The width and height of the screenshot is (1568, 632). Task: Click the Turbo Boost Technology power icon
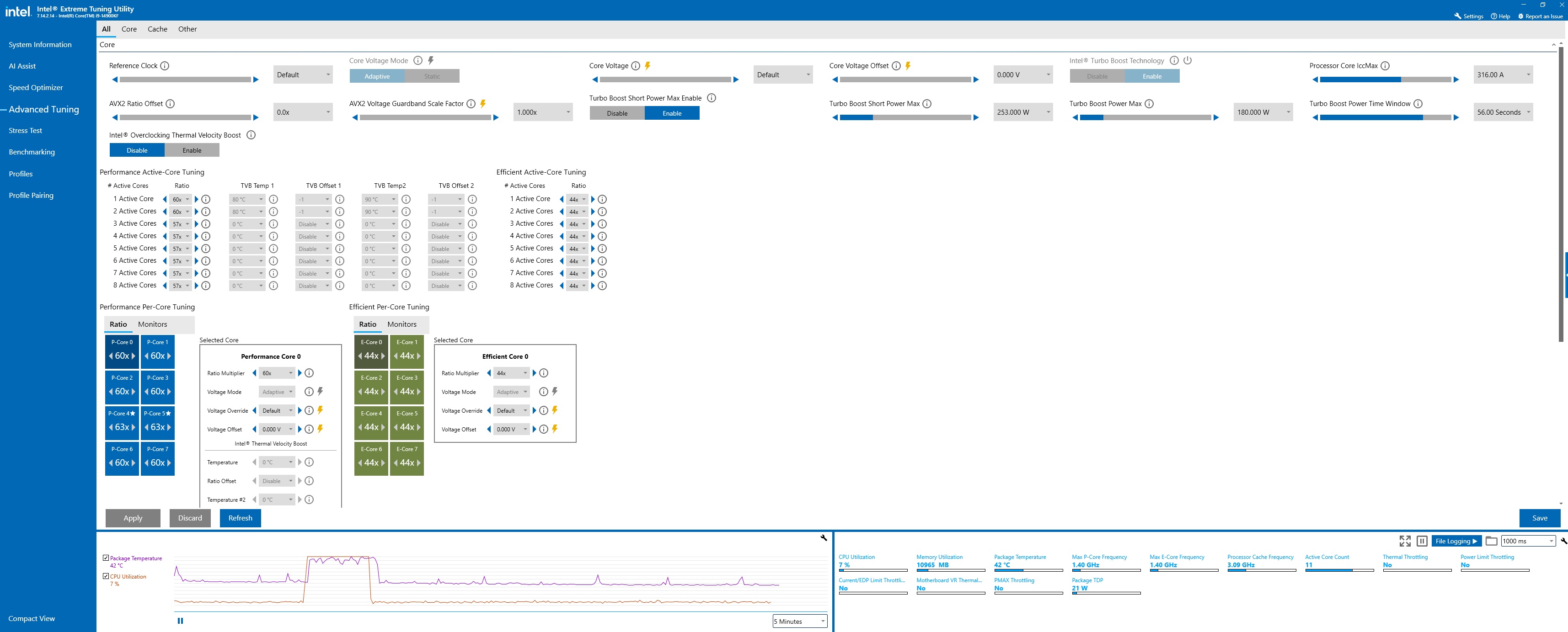(1188, 60)
